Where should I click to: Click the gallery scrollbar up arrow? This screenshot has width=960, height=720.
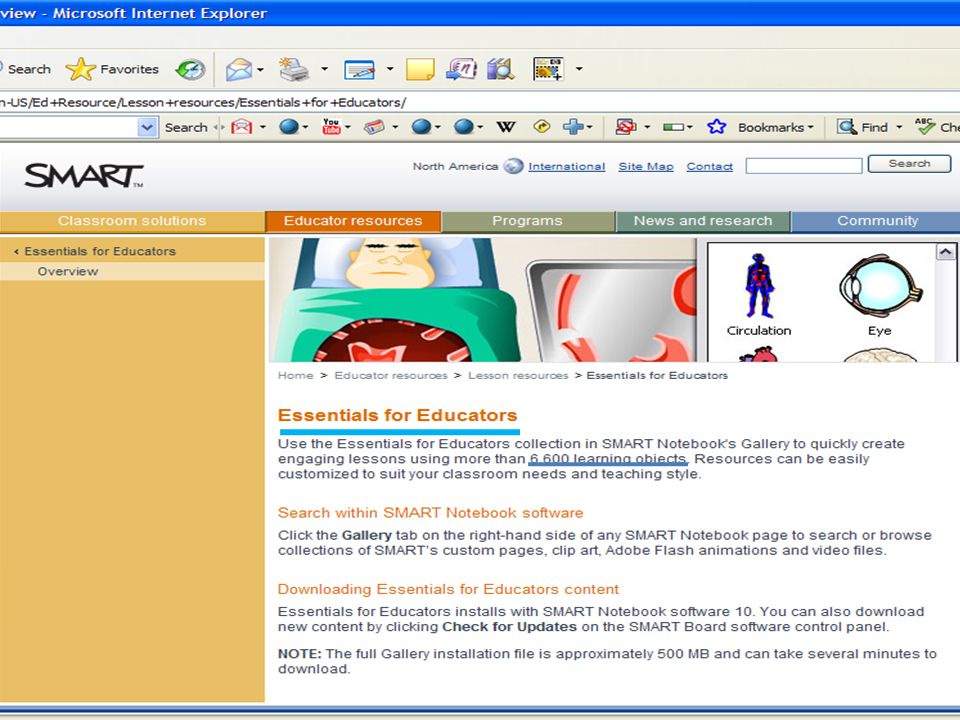(x=945, y=252)
